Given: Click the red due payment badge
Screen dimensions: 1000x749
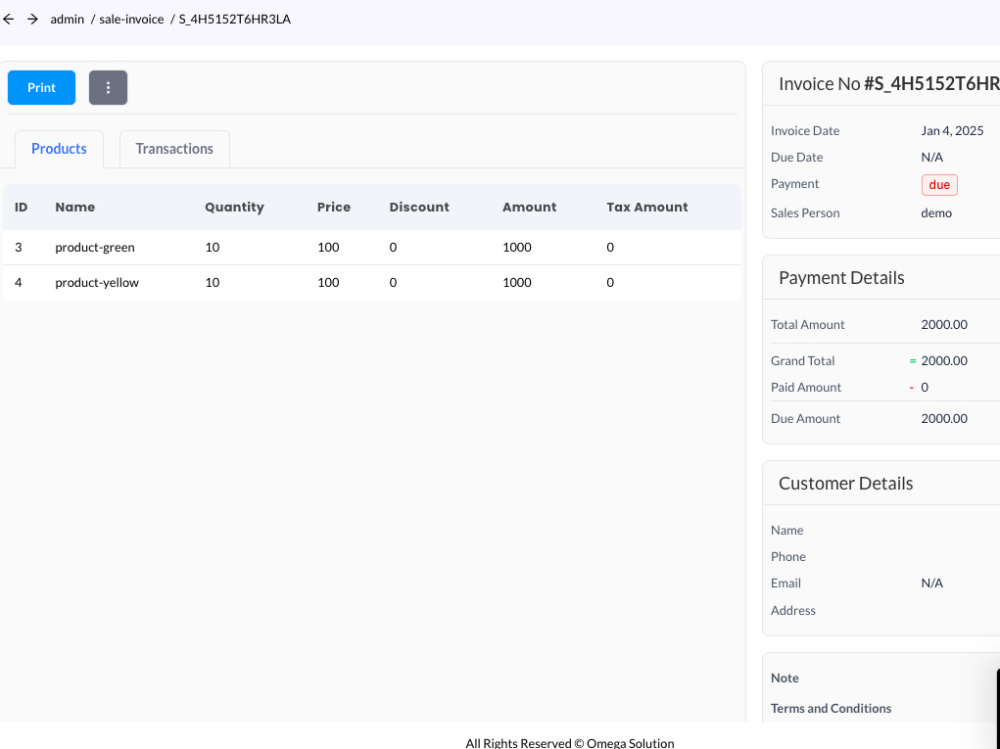Looking at the screenshot, I should click(x=939, y=184).
